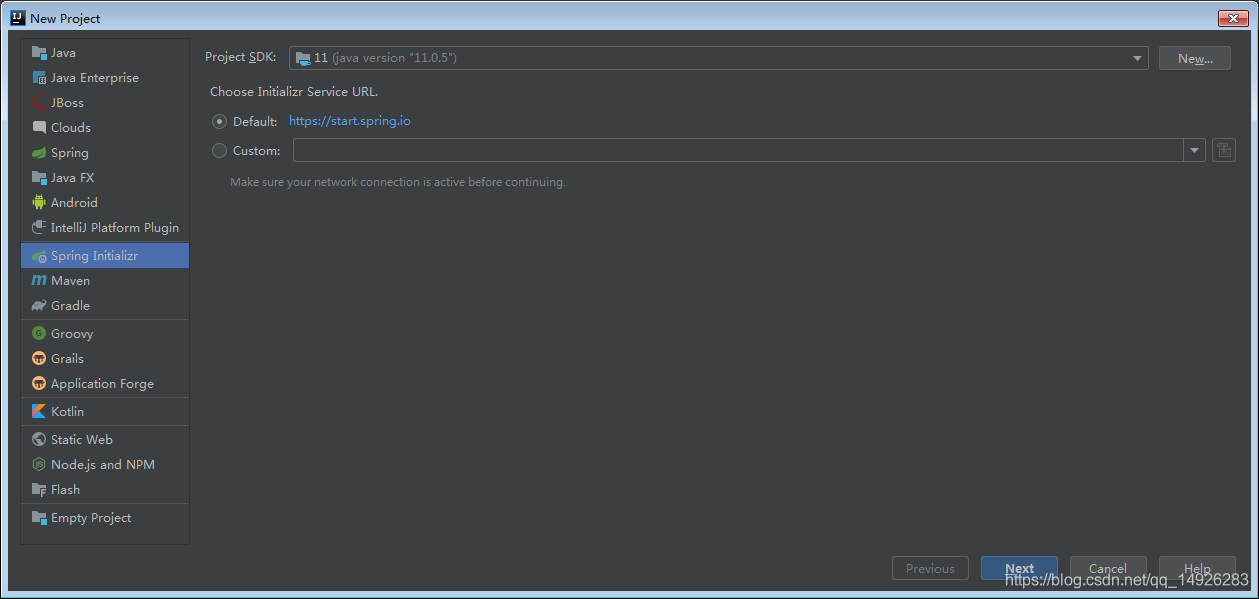Viewport: 1259px width, 599px height.
Task: Select the Static Web label text
Action: click(82, 440)
